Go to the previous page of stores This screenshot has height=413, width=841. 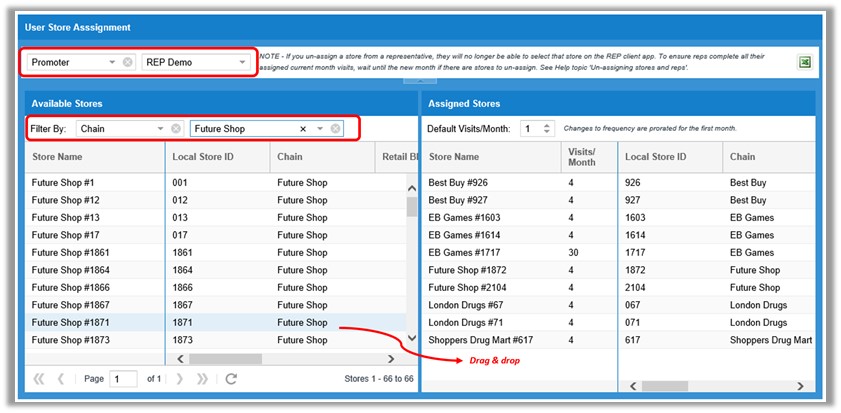[x=61, y=379]
